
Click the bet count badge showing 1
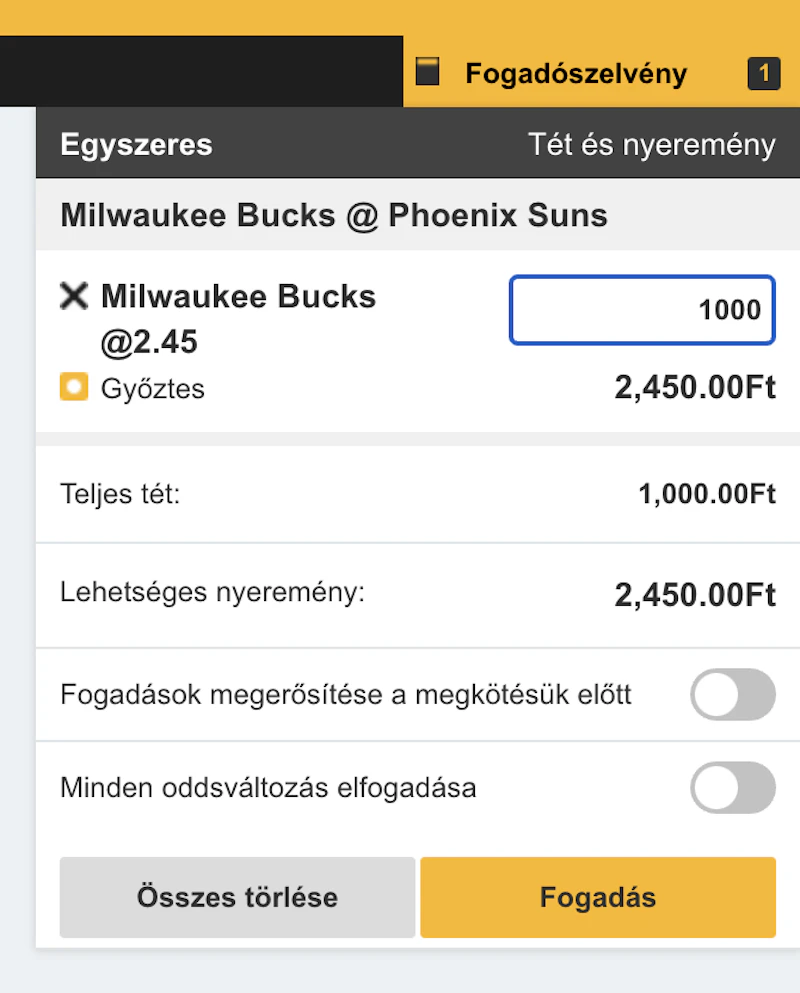(763, 73)
